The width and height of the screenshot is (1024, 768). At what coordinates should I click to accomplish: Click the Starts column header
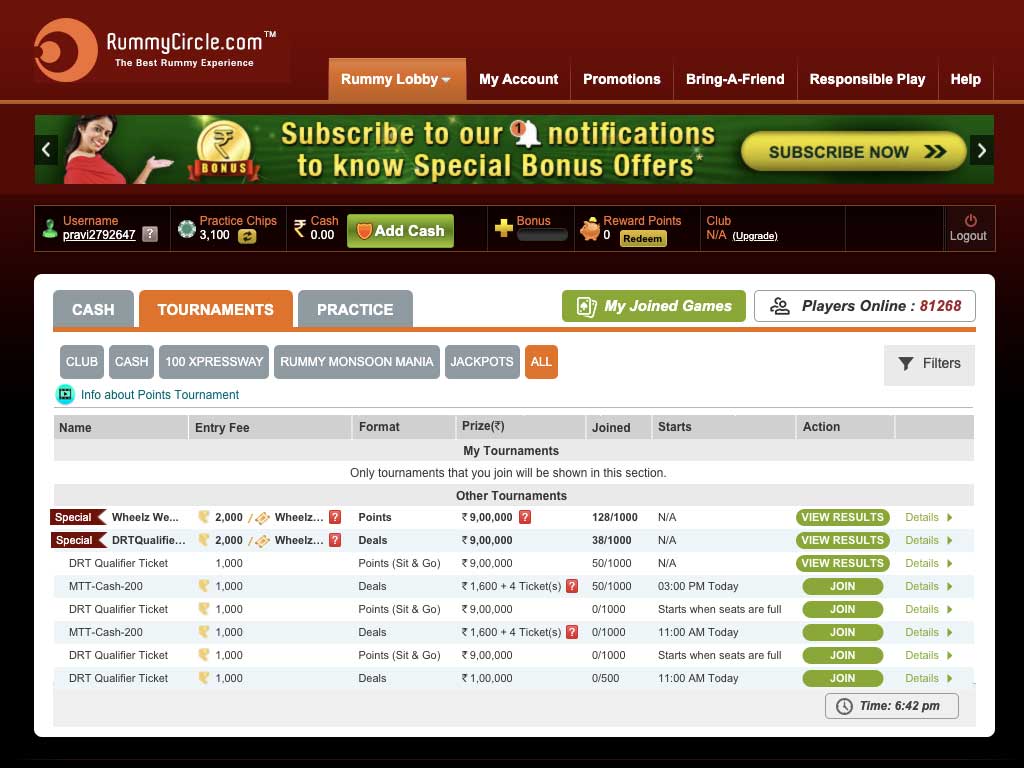click(x=724, y=427)
